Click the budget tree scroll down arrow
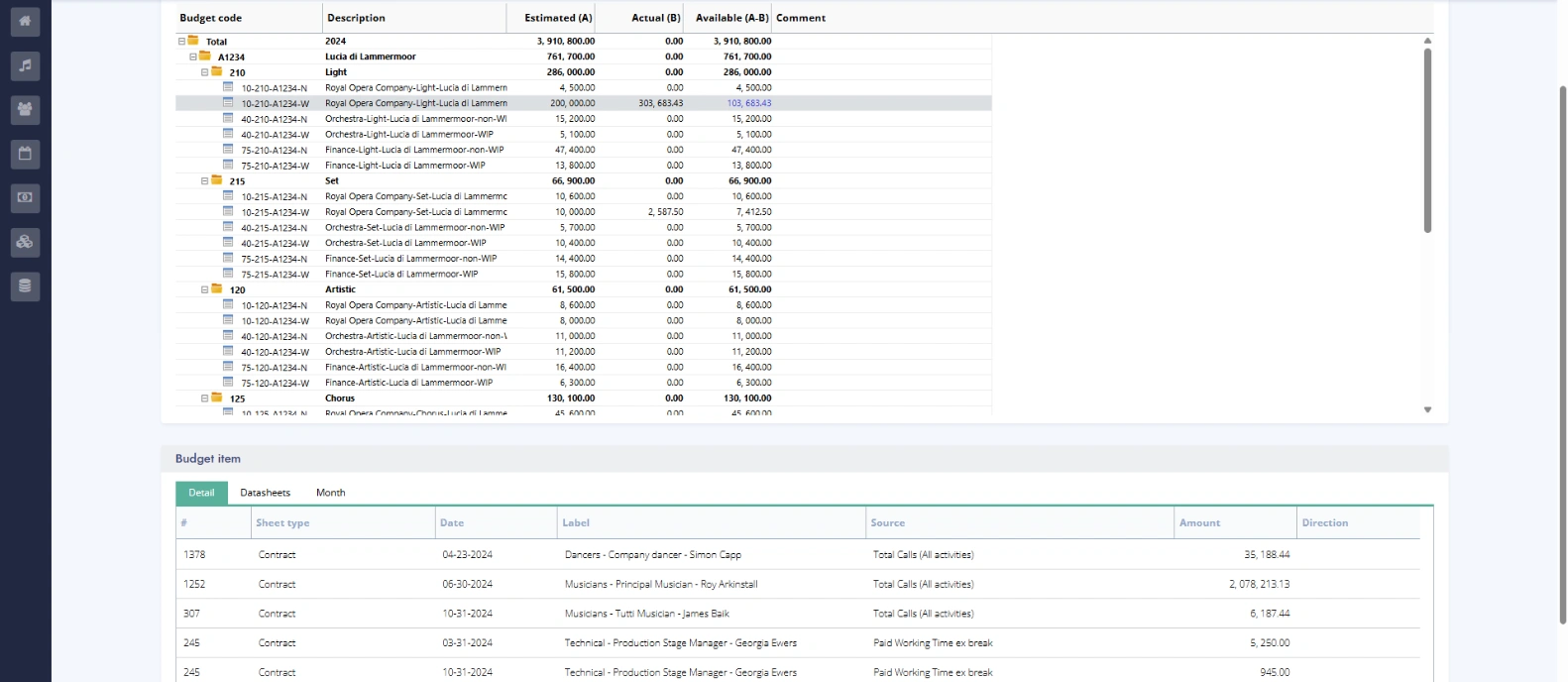This screenshot has width=1568, height=682. (x=1427, y=409)
